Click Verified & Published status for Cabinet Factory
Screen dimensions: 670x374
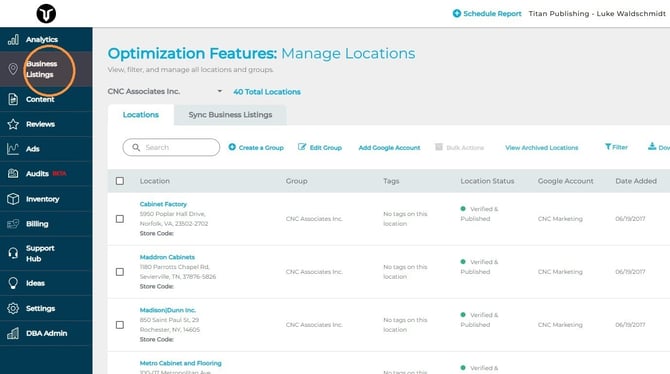pyautogui.click(x=479, y=214)
